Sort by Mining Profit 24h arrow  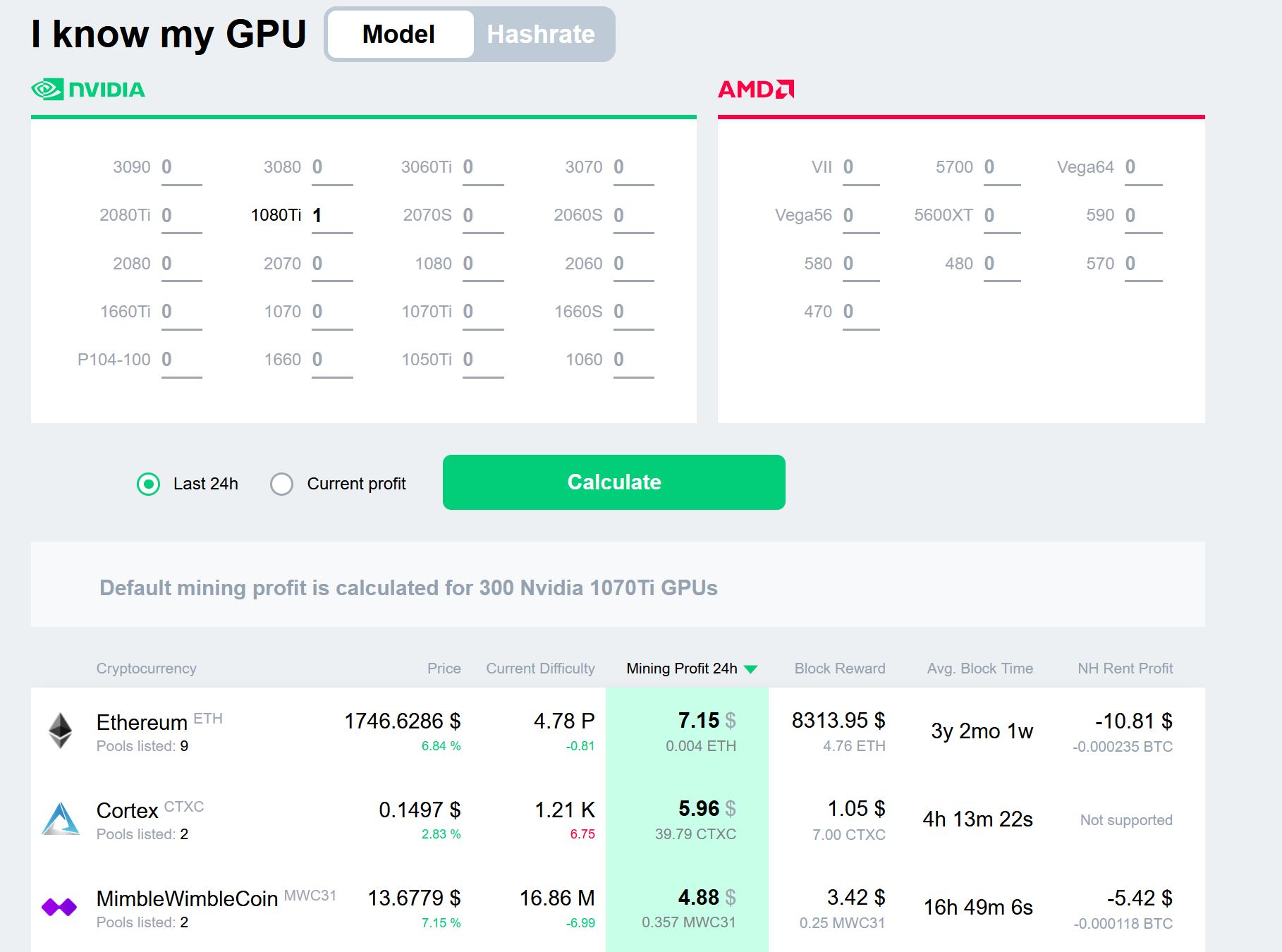[x=751, y=669]
